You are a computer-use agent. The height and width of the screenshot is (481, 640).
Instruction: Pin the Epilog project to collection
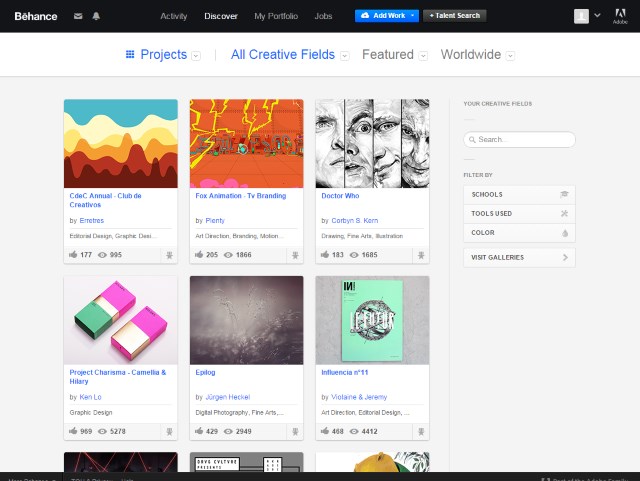click(295, 432)
